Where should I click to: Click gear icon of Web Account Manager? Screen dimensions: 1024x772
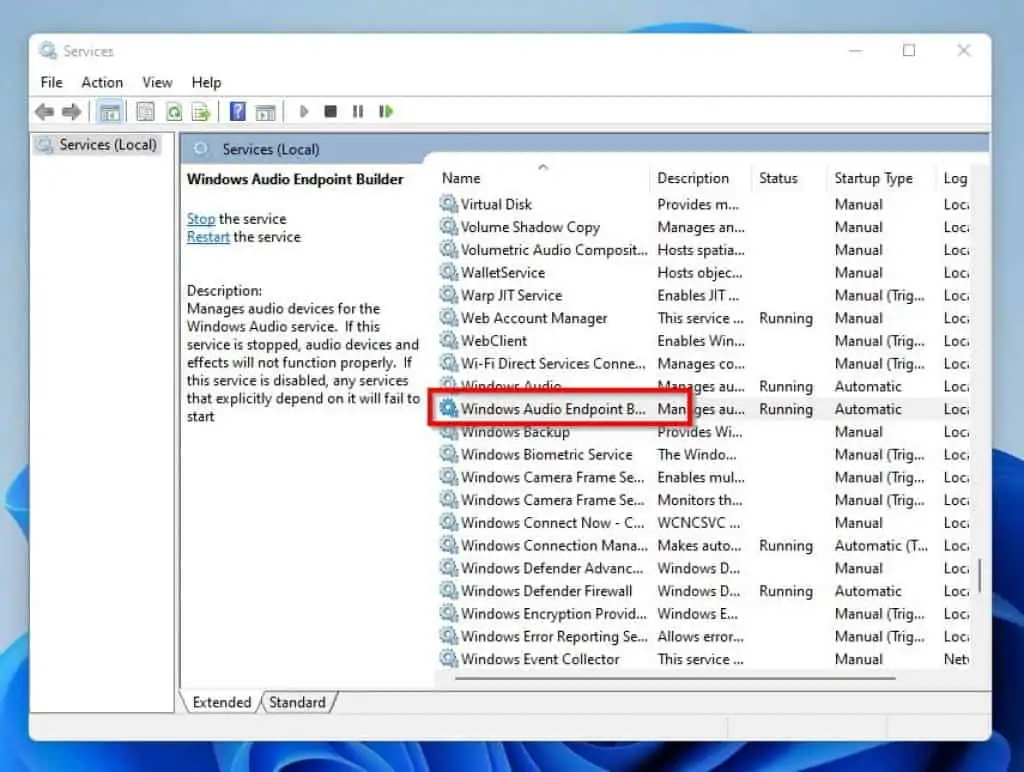tap(449, 318)
